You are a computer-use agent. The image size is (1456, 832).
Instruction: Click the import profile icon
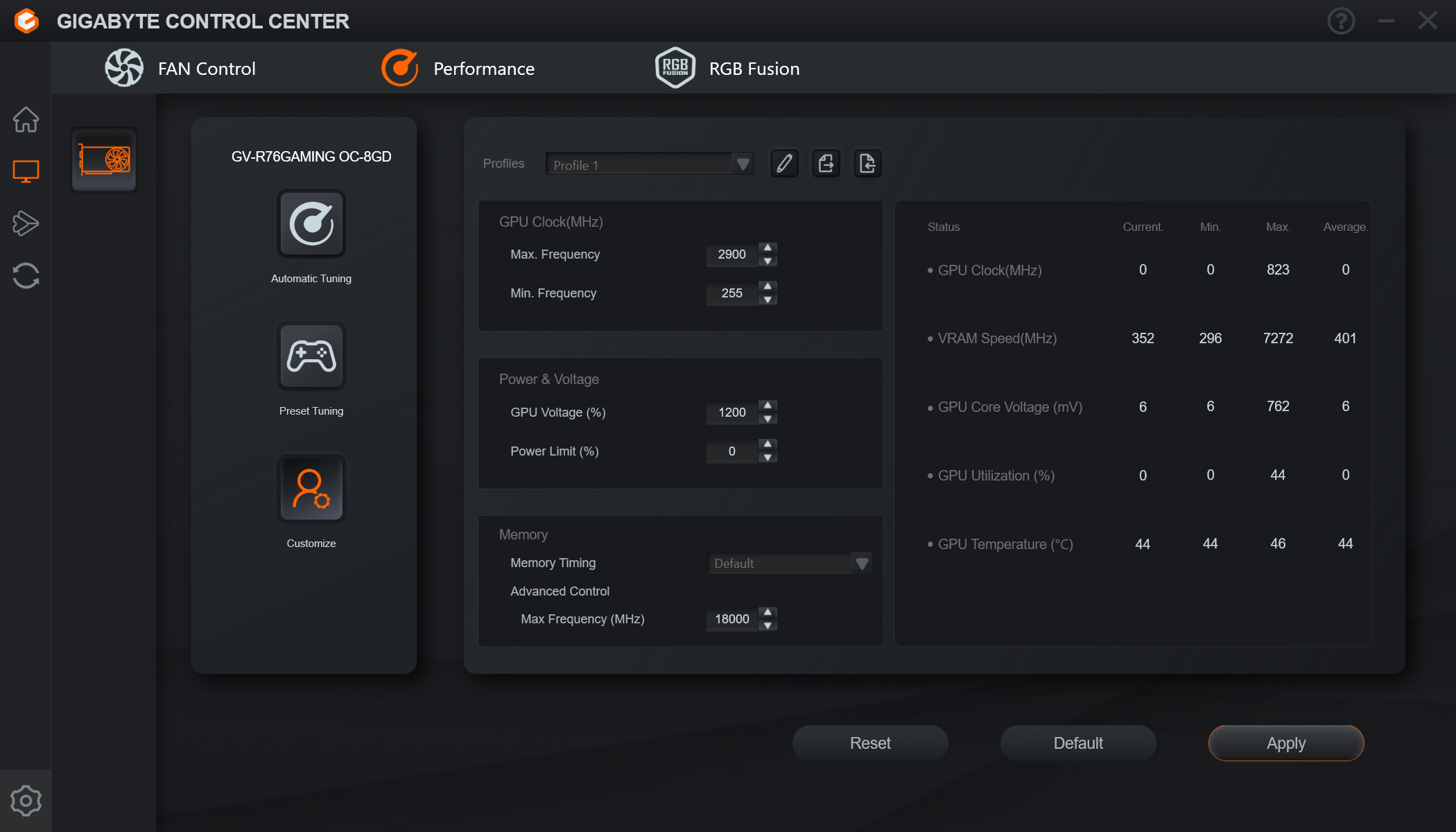(867, 164)
